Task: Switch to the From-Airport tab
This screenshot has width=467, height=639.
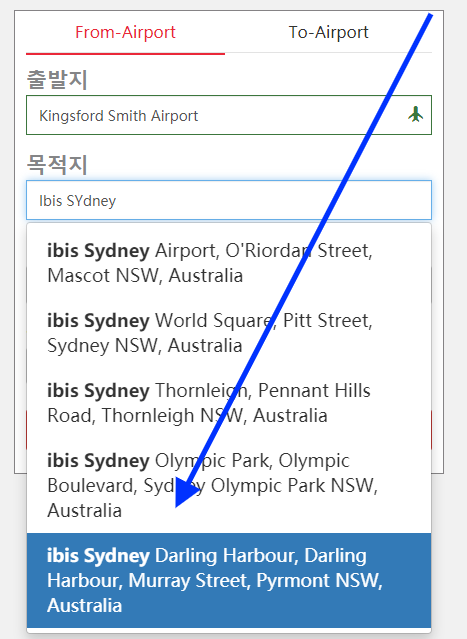Action: 126,33
